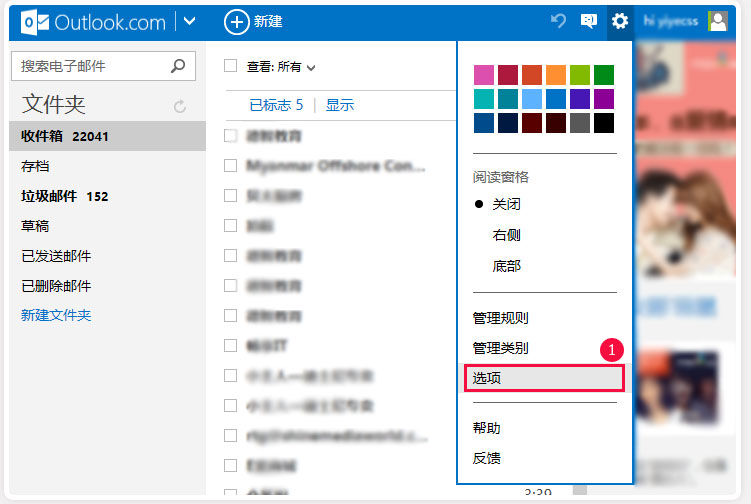Open the chat messaging smiley icon
The height and width of the screenshot is (504, 751).
[x=589, y=21]
